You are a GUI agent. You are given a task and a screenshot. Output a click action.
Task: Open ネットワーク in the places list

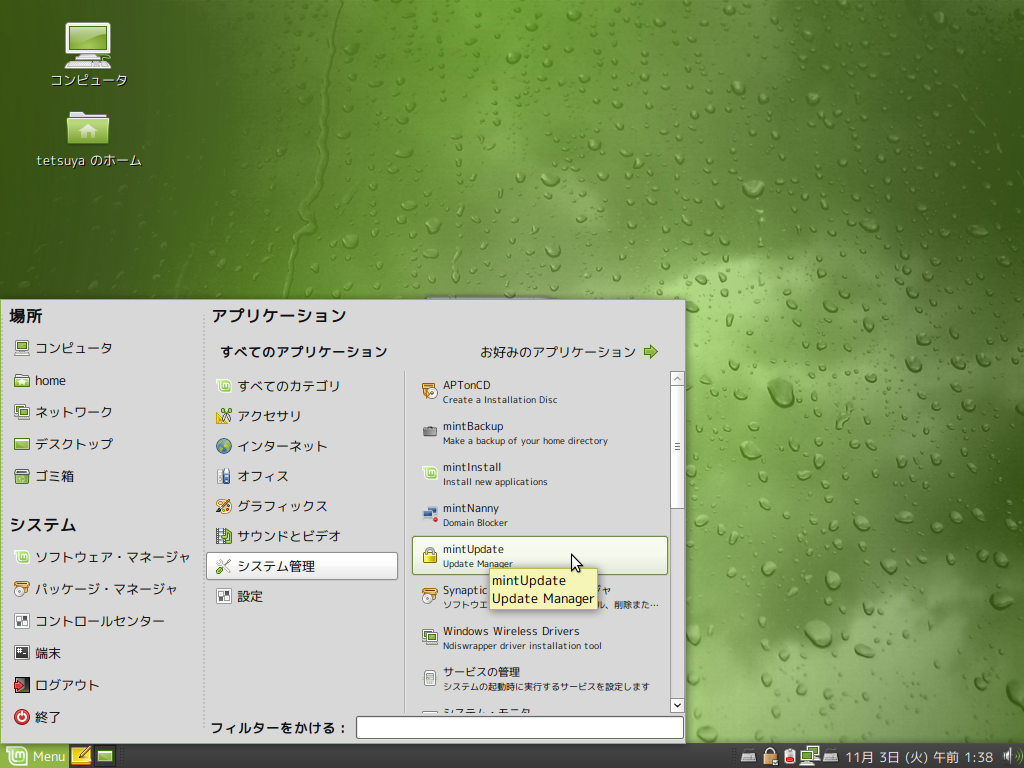(x=63, y=412)
